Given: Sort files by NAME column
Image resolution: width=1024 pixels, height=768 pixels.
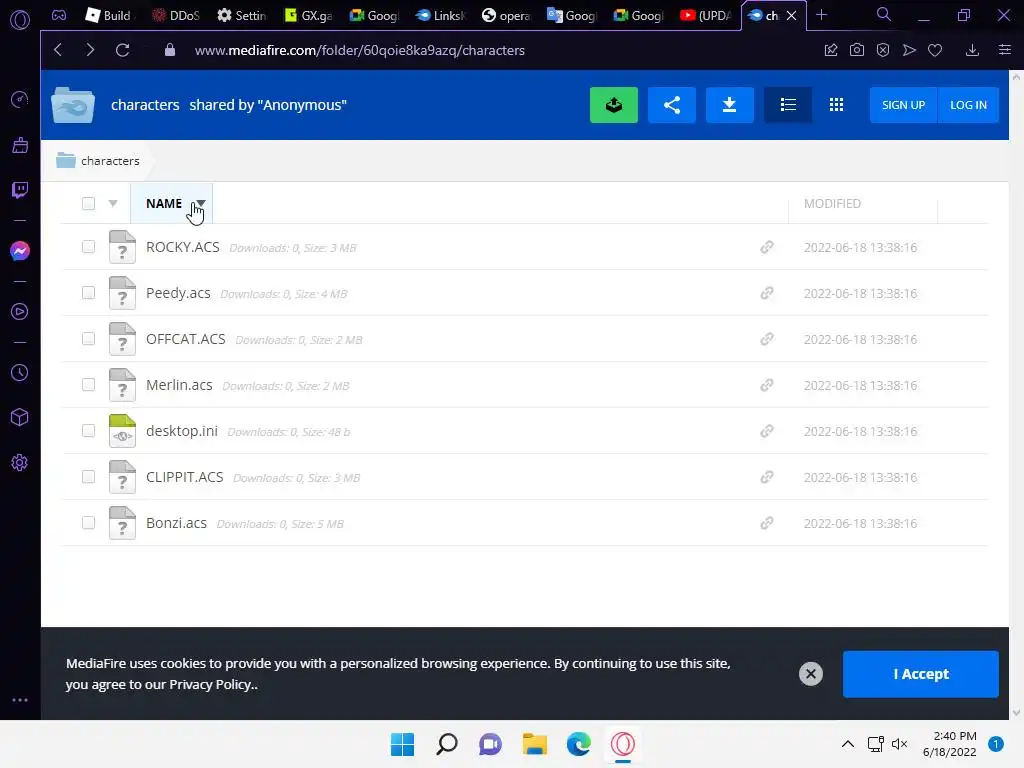Looking at the screenshot, I should [171, 203].
